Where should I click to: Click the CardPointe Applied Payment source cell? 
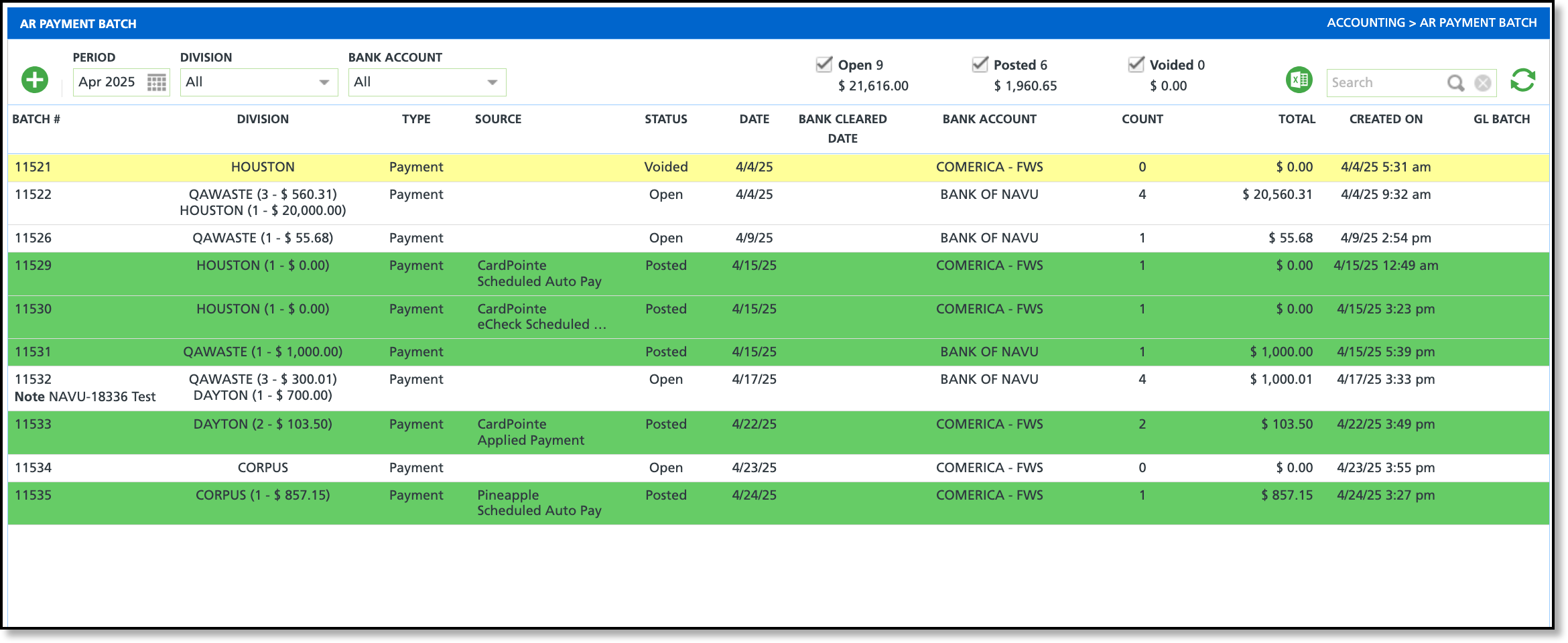[531, 432]
